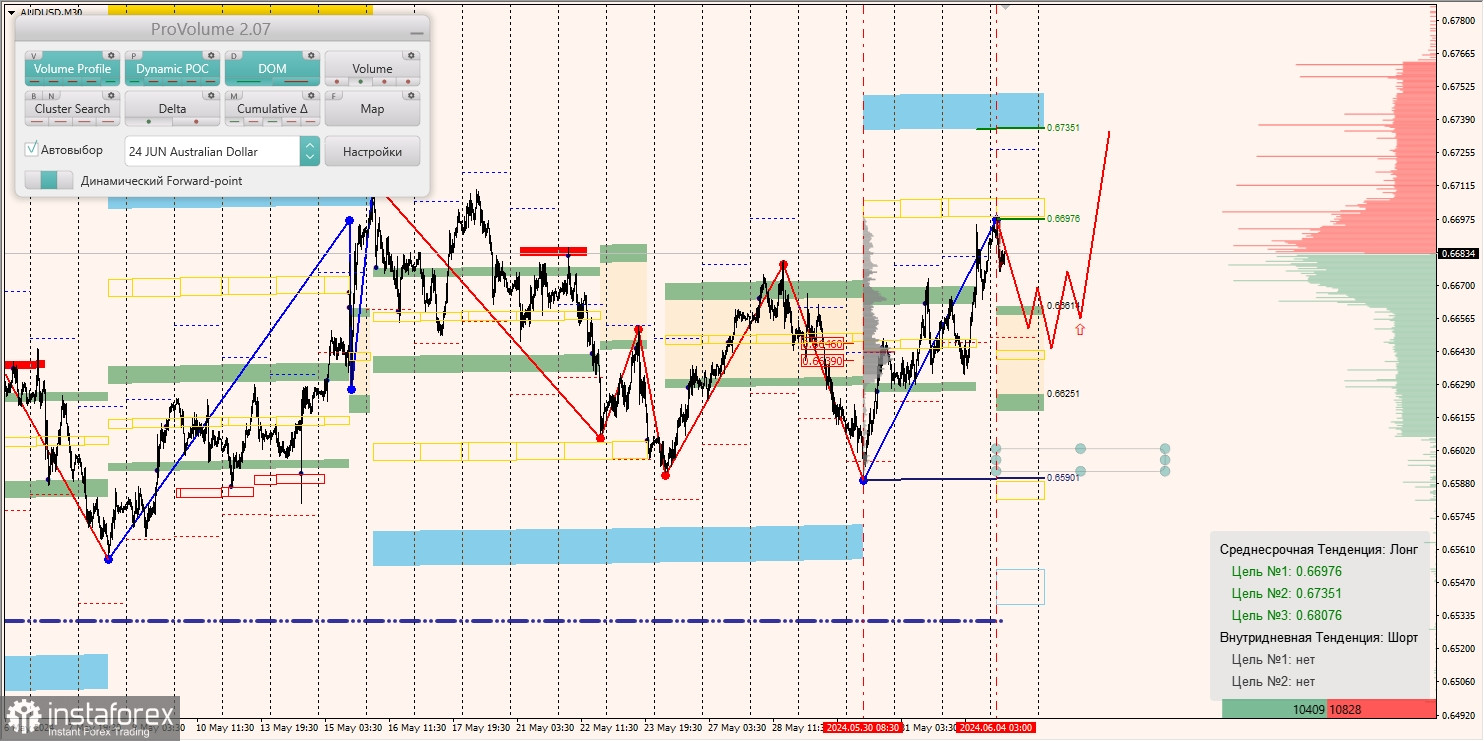Click the green 10409 volume bar
This screenshot has width=1484, height=741.
pyautogui.click(x=1275, y=709)
